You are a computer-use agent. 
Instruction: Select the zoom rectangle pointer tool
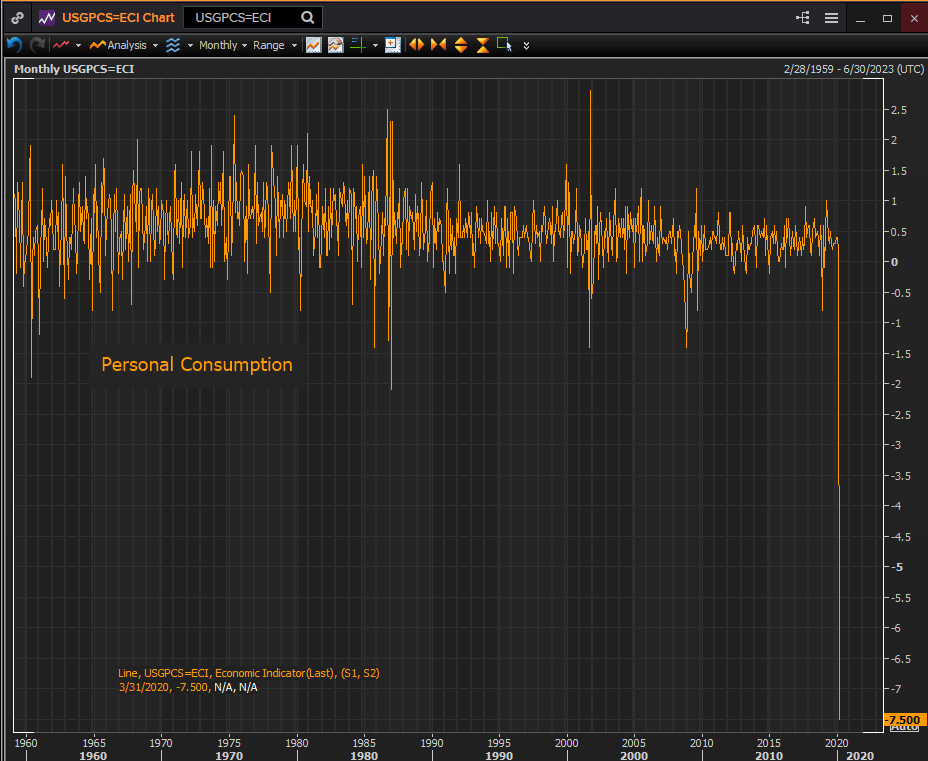[504, 45]
